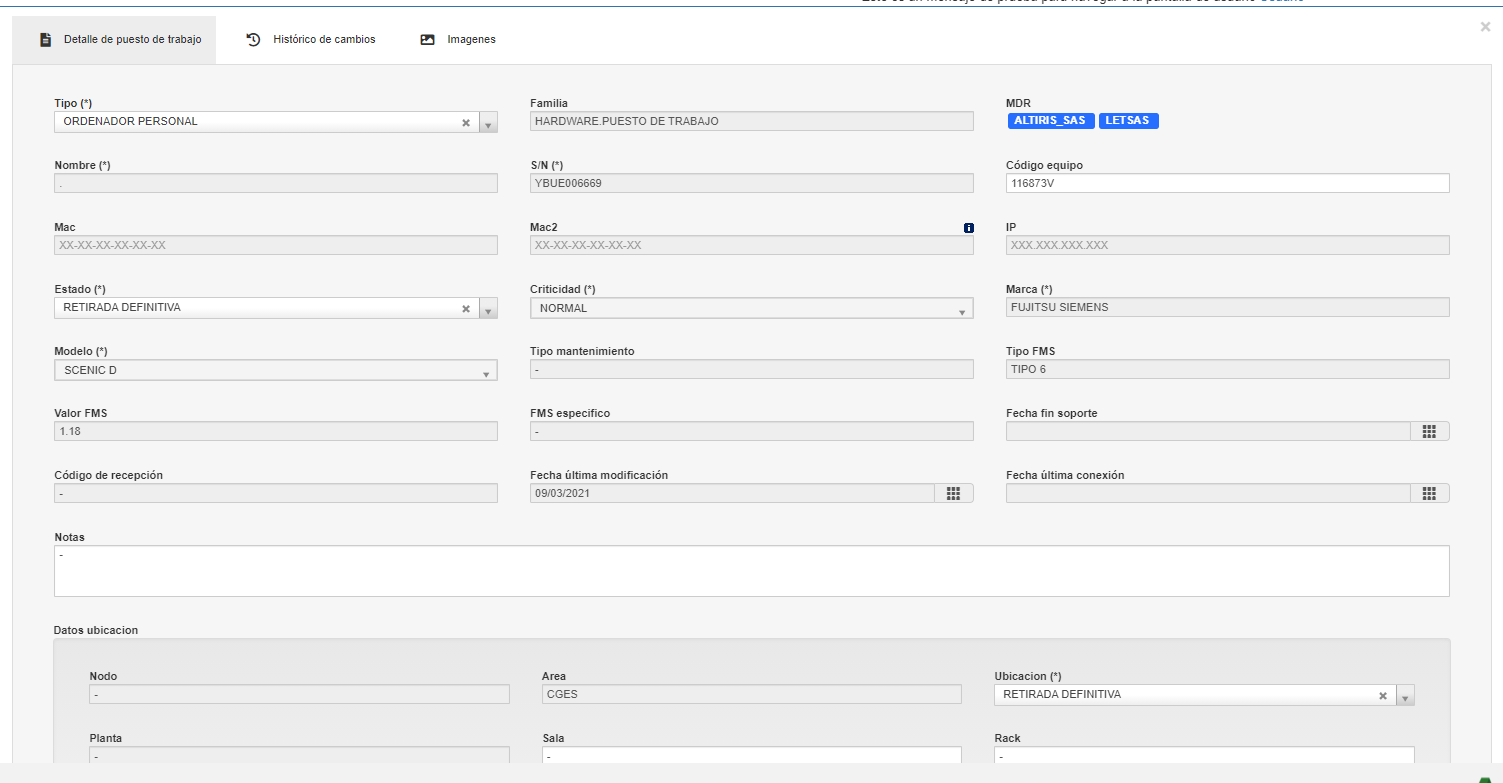
Task: Click the Ubicacion value RETIRADA DEFINITIVA
Action: (x=1062, y=695)
